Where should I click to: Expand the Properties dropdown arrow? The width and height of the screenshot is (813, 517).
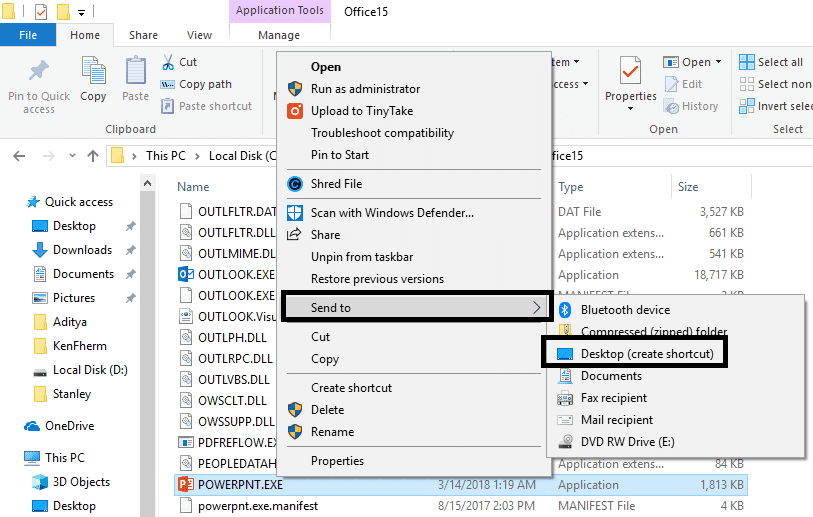click(630, 109)
